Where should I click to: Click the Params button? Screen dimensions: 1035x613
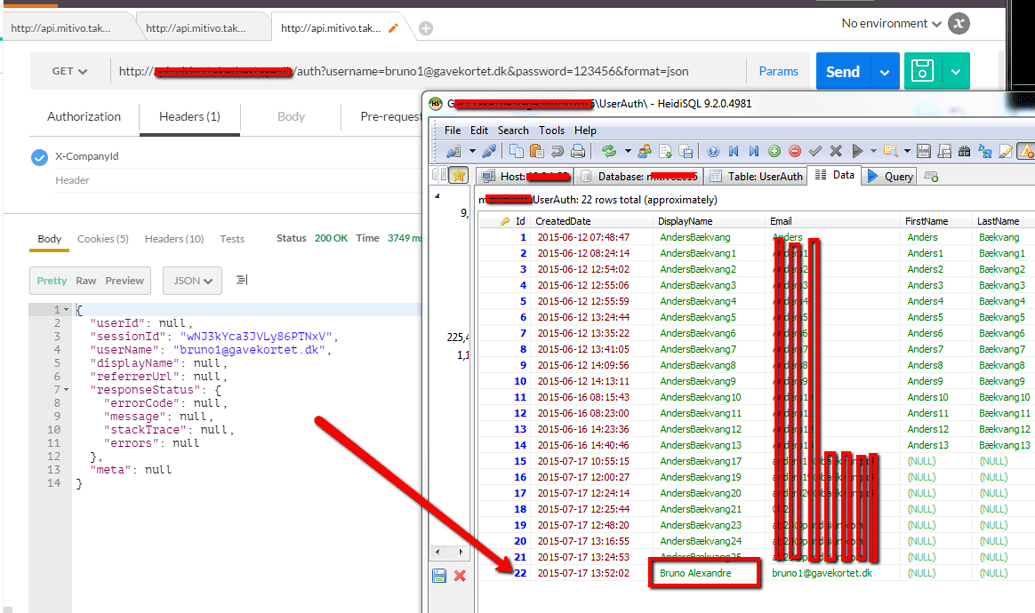pyautogui.click(x=778, y=70)
